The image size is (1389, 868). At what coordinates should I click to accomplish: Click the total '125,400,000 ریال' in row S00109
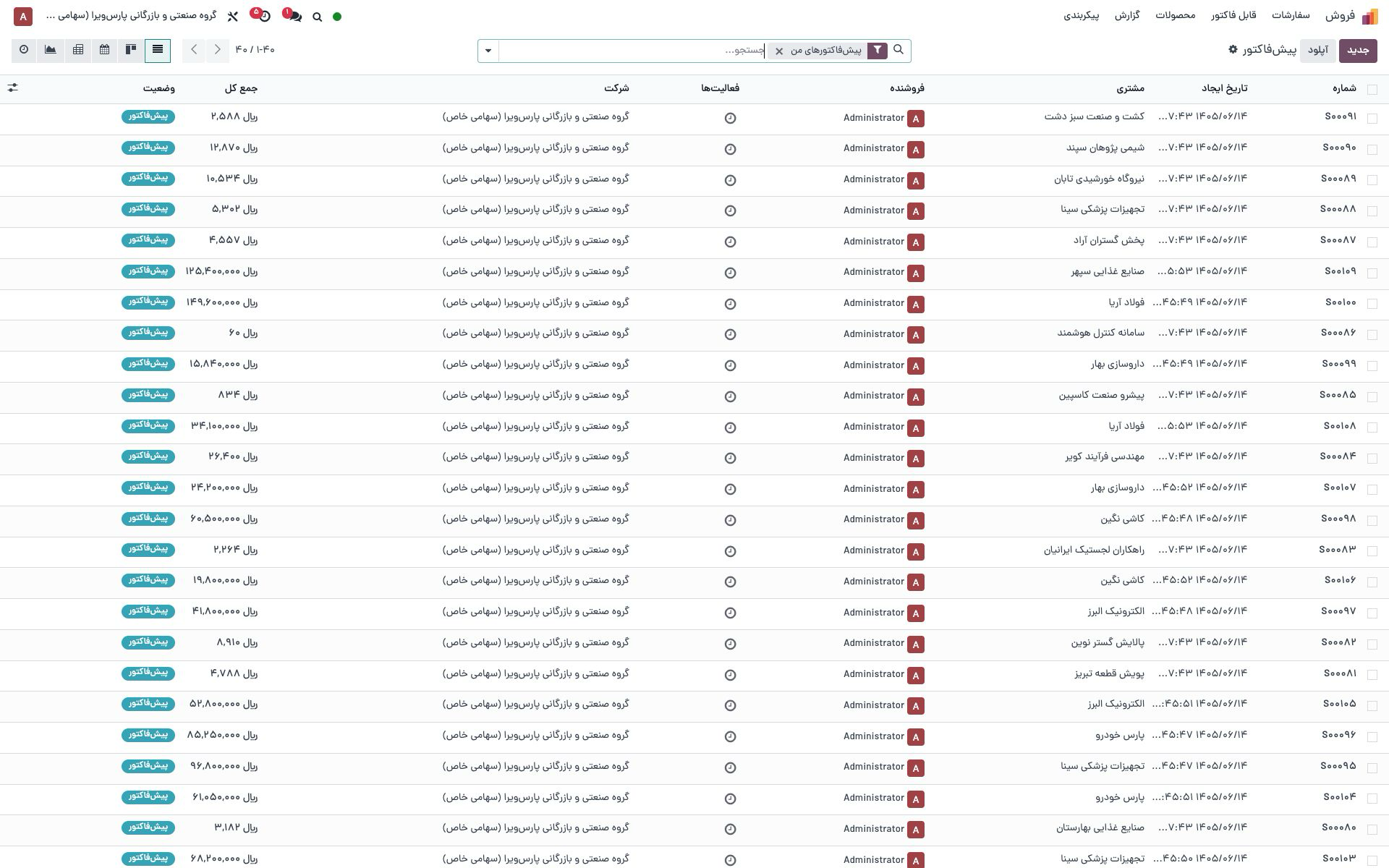point(221,271)
